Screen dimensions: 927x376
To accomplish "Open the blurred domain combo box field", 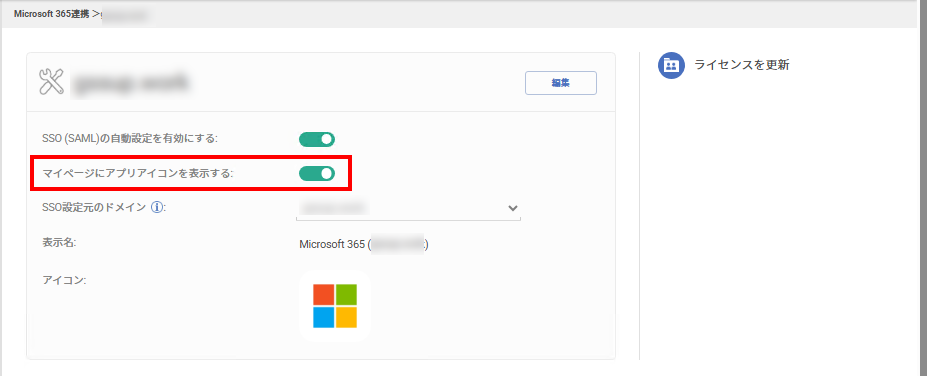I will (x=408, y=208).
